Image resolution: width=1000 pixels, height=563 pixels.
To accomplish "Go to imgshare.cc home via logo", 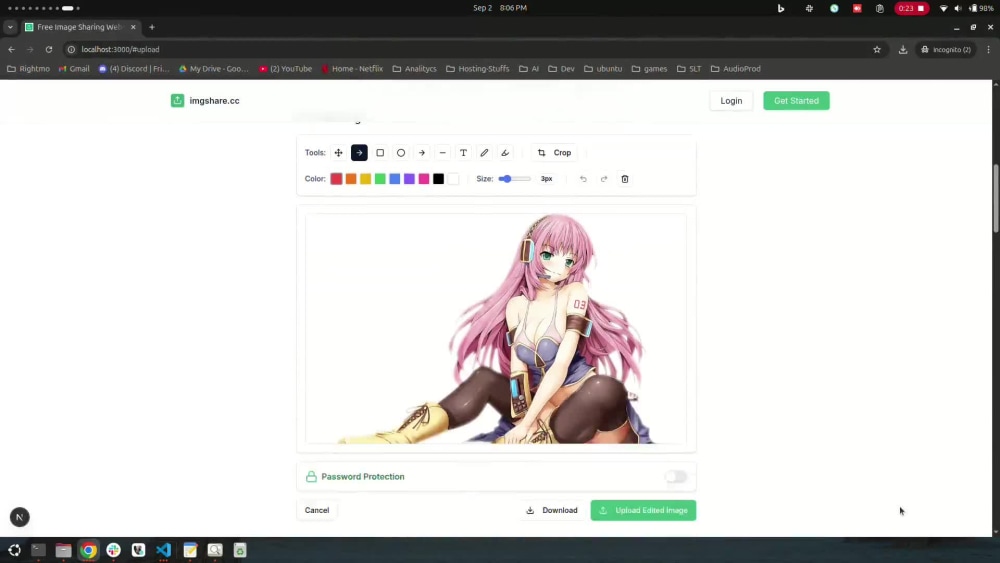I will pyautogui.click(x=205, y=101).
